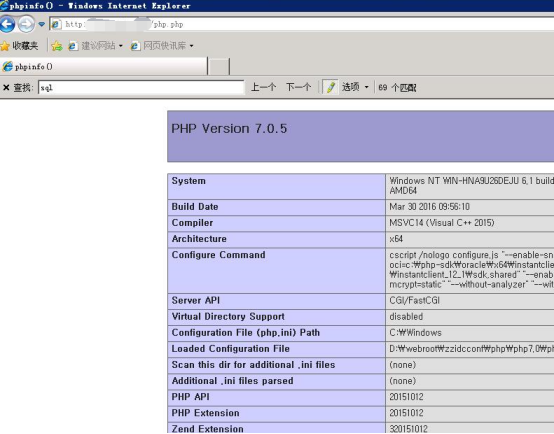The height and width of the screenshot is (434, 554).
Task: Open the Favorites star (收藏夹) button
Action: [19, 46]
